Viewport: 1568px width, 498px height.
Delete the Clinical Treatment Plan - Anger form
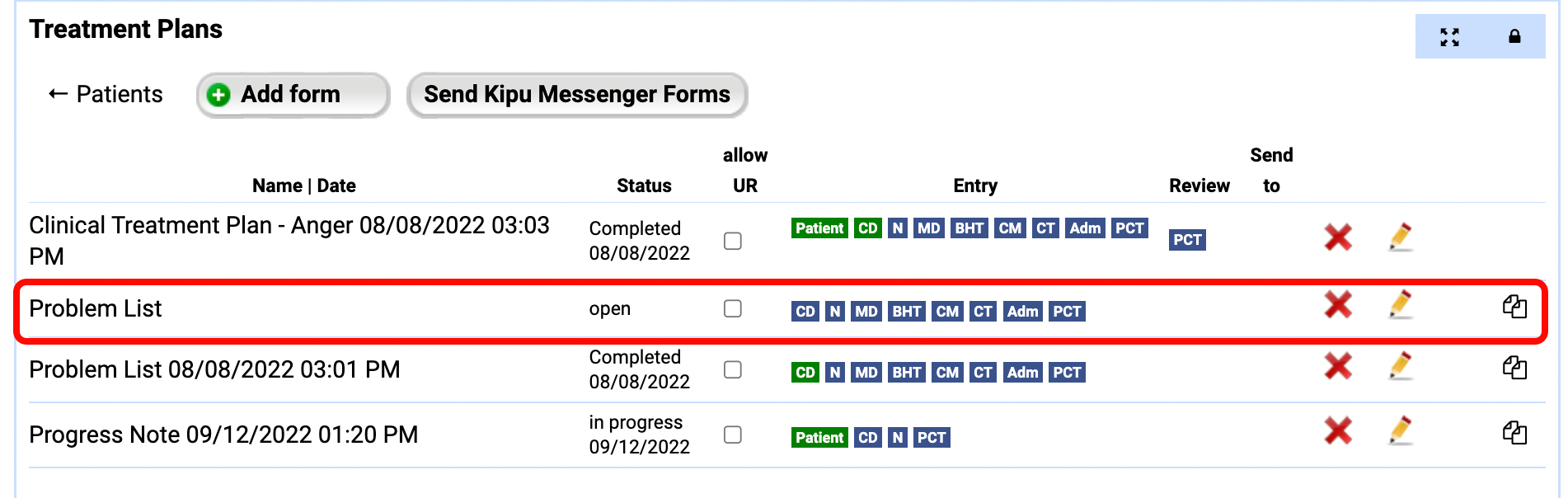(1336, 237)
